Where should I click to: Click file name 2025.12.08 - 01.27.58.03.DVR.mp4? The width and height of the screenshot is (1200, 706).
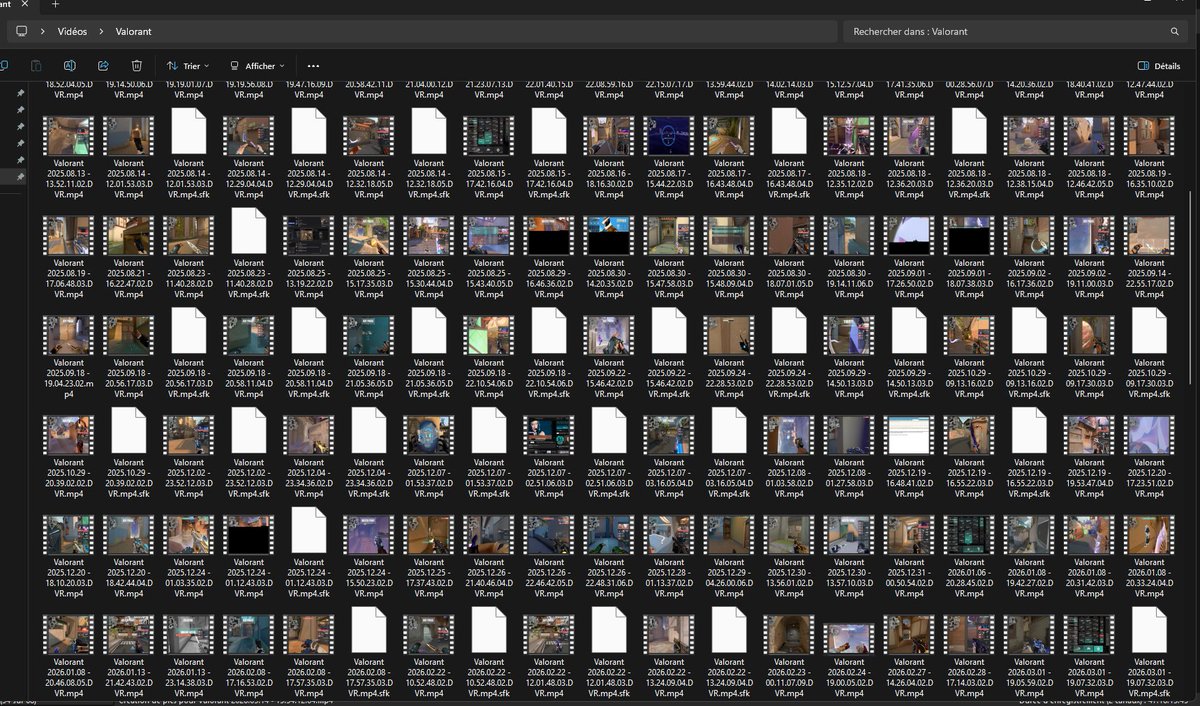(x=849, y=478)
